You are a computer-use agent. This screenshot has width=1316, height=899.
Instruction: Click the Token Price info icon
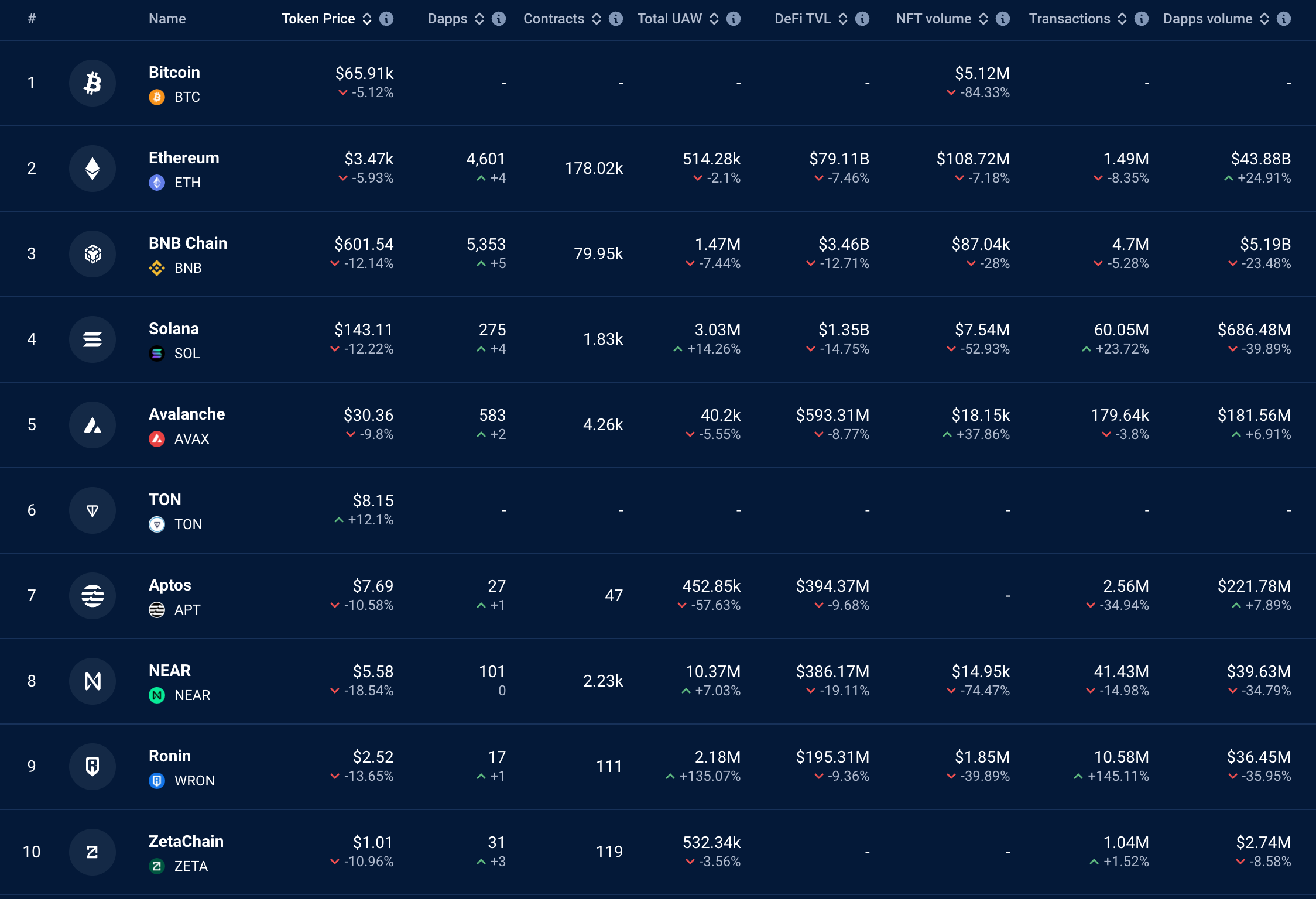[x=386, y=19]
